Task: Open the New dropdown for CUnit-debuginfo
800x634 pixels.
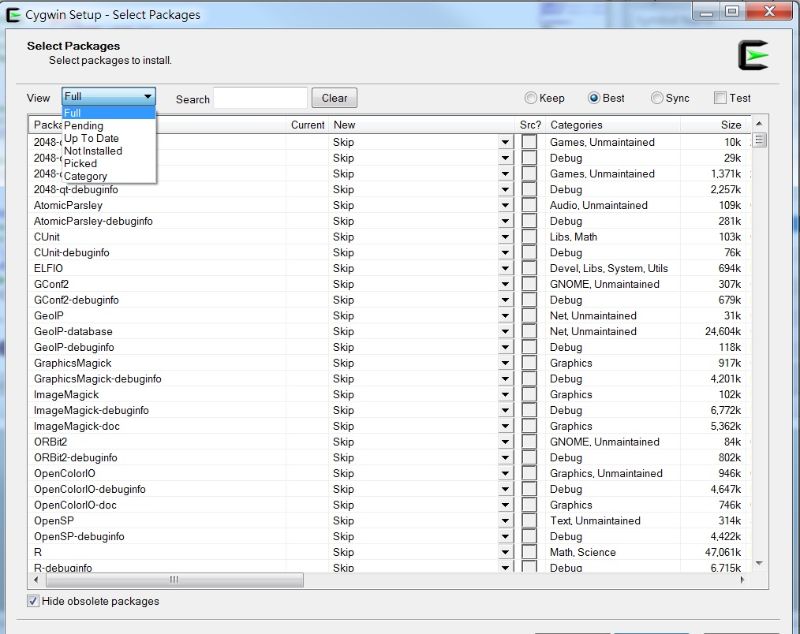Action: 505,253
